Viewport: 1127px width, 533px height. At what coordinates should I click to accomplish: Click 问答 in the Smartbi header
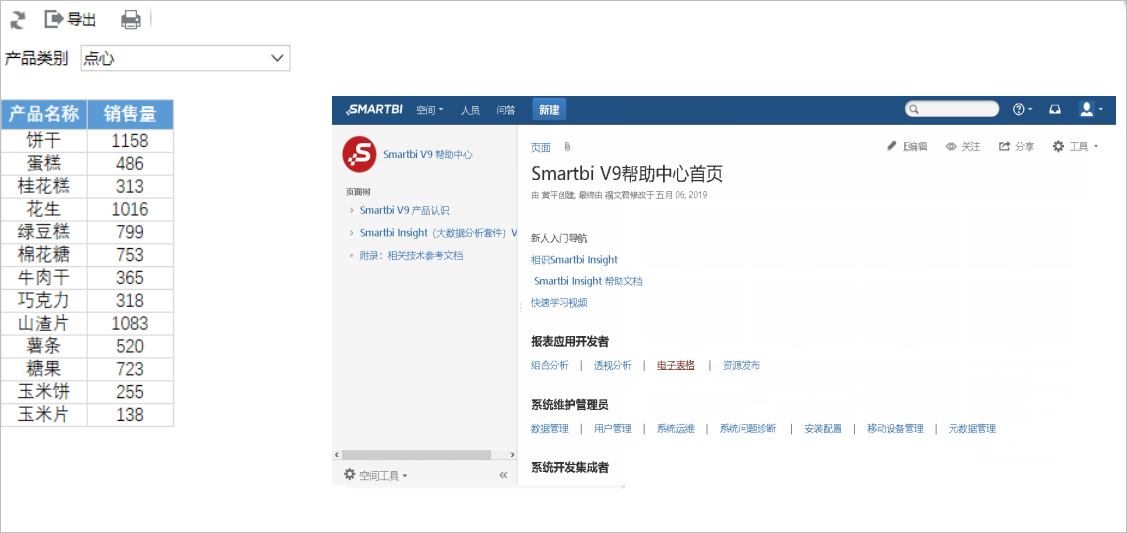[x=506, y=110]
